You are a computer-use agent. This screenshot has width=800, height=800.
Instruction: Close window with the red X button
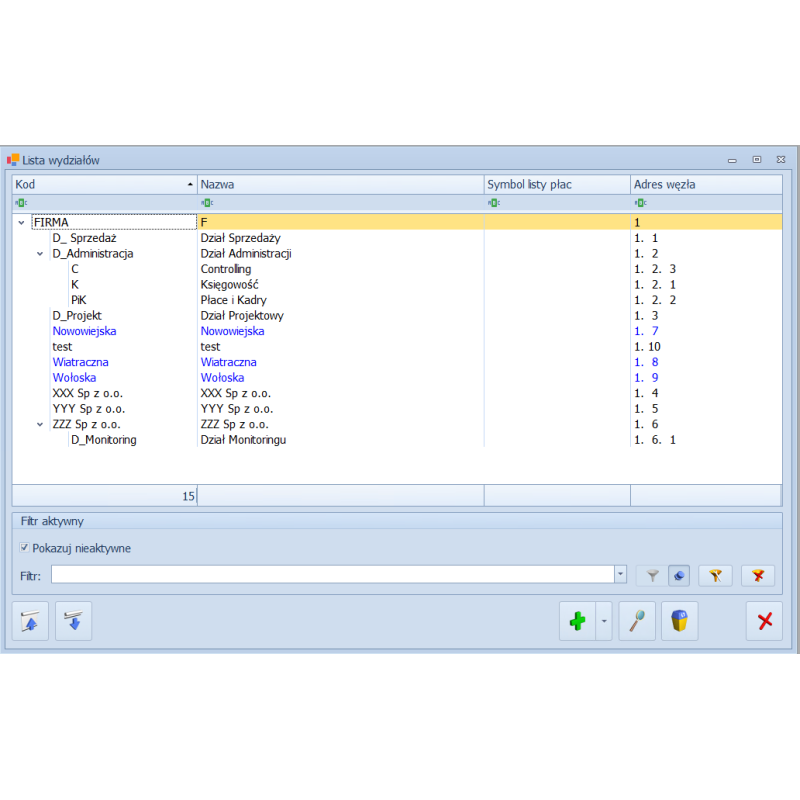pos(765,621)
